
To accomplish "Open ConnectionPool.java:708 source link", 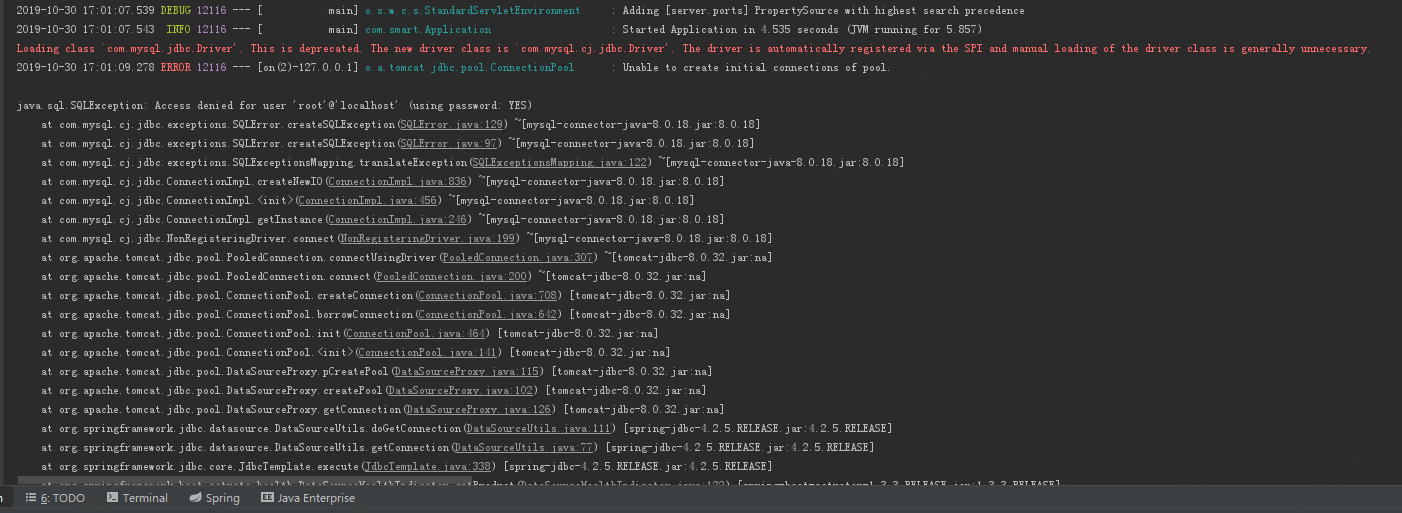I will coord(488,295).
